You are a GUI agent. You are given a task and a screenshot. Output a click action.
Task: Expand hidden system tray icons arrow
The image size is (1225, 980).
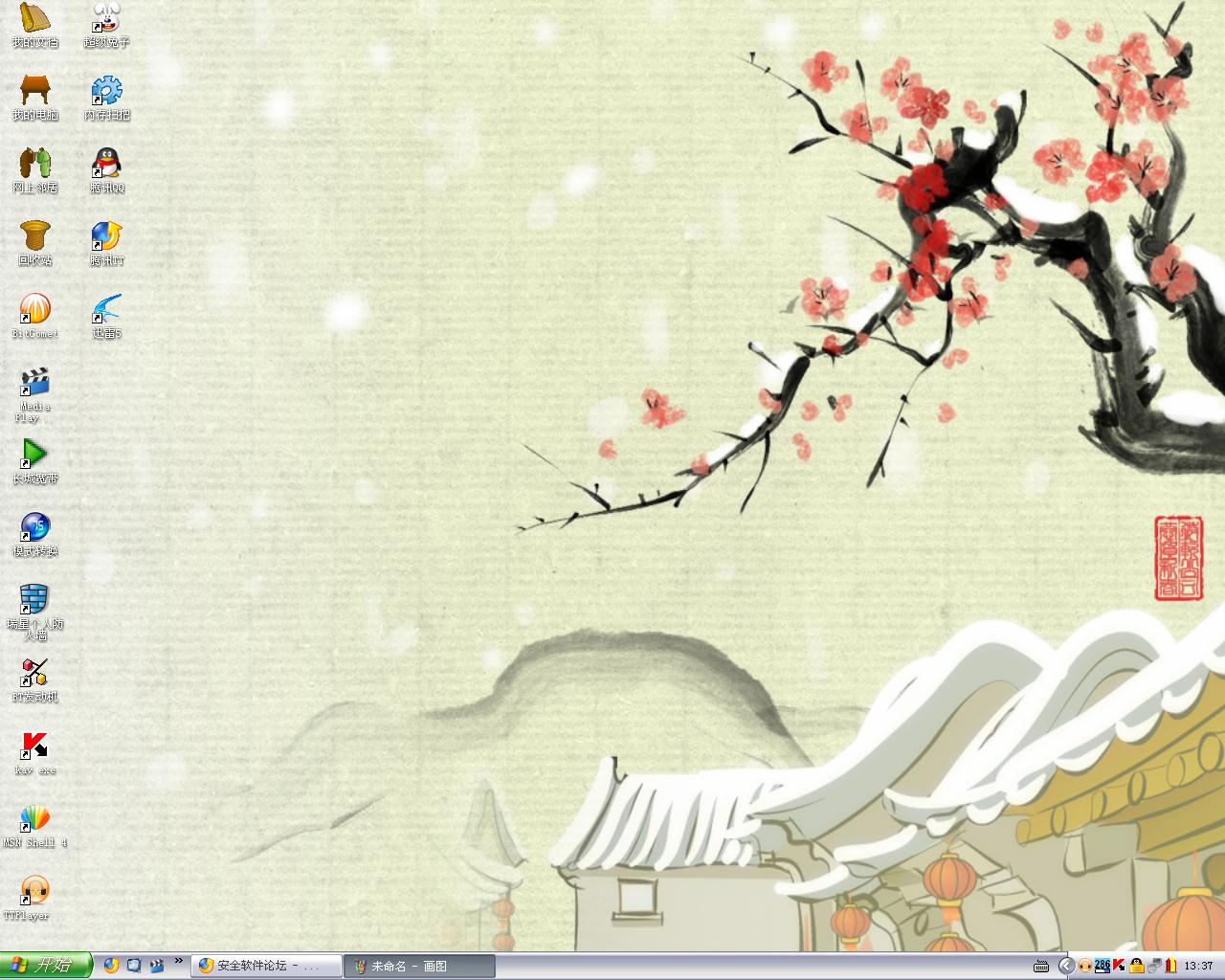[1066, 966]
